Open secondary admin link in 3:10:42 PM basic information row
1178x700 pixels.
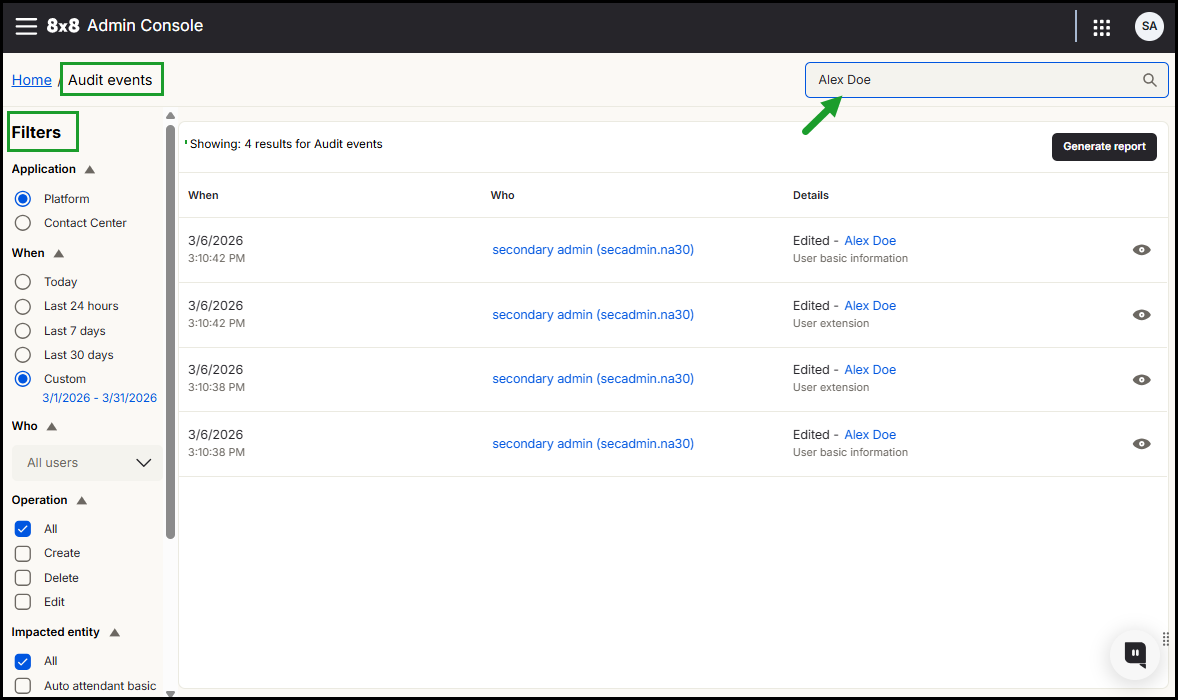(593, 249)
